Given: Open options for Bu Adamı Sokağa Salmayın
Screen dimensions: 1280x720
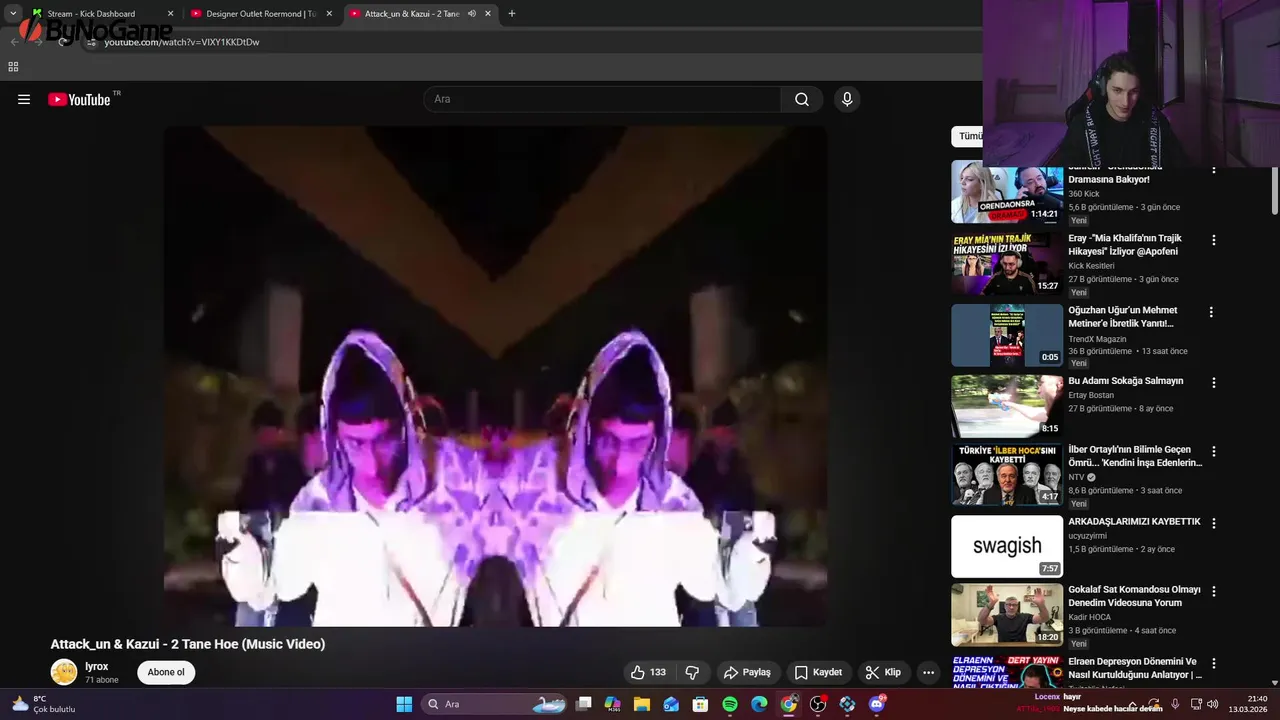Looking at the screenshot, I should click(x=1214, y=383).
